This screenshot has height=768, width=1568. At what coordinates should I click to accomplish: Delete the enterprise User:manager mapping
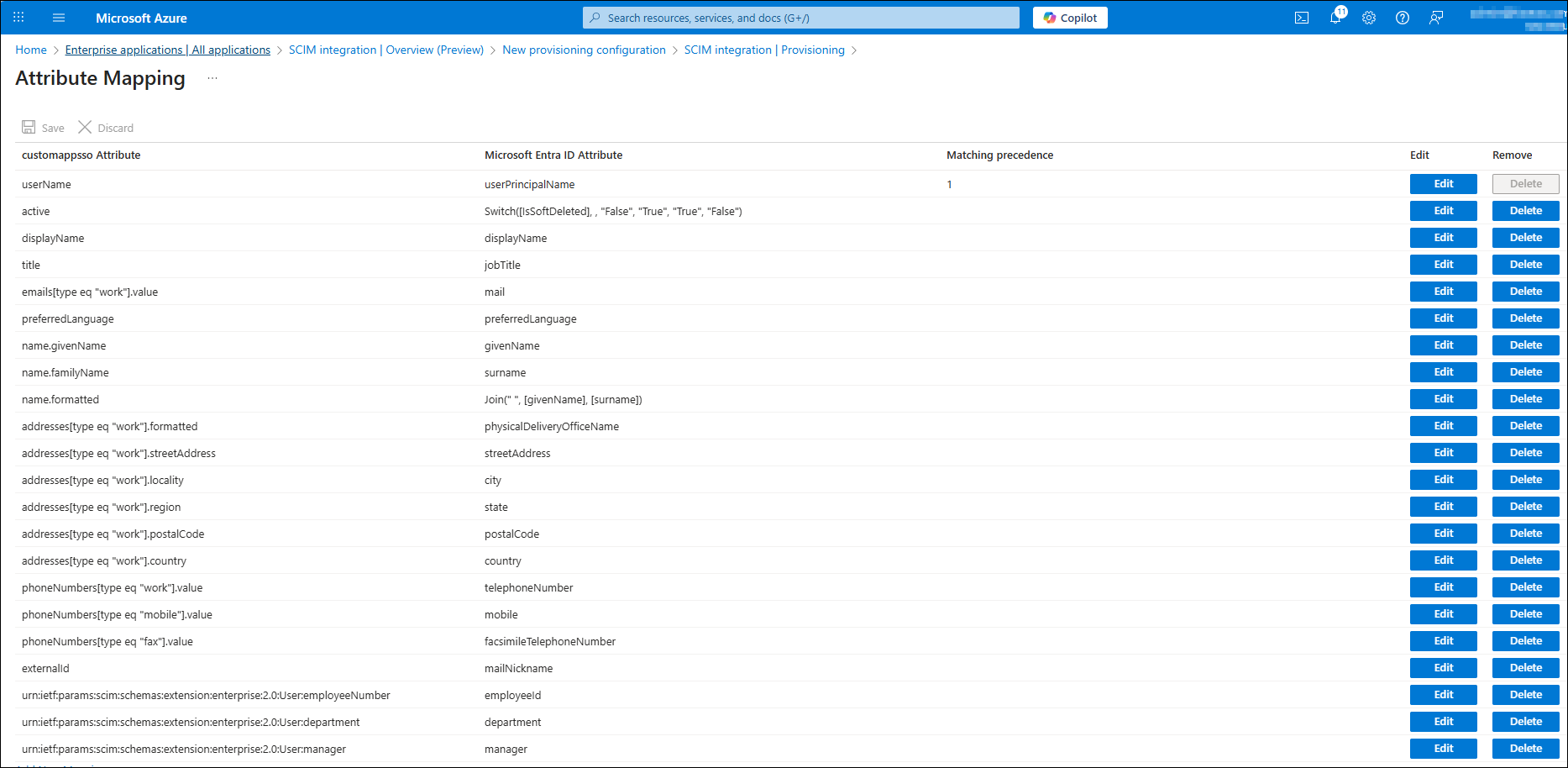click(1525, 749)
